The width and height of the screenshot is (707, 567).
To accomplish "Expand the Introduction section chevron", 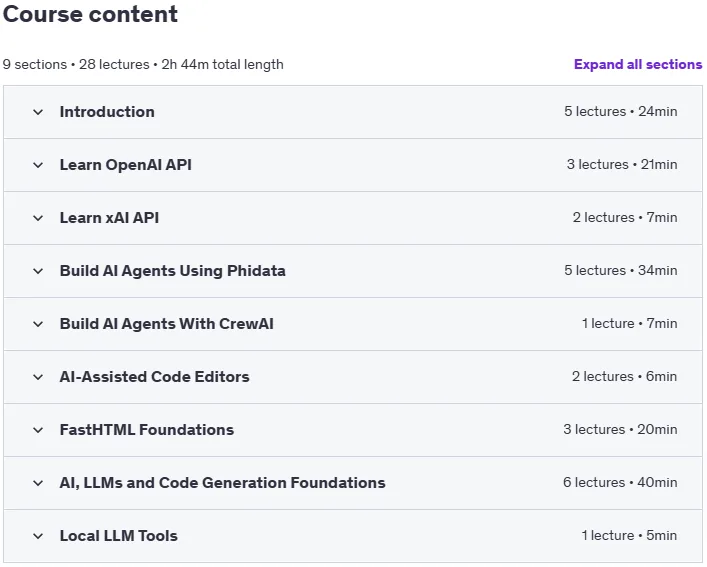I will [38, 112].
